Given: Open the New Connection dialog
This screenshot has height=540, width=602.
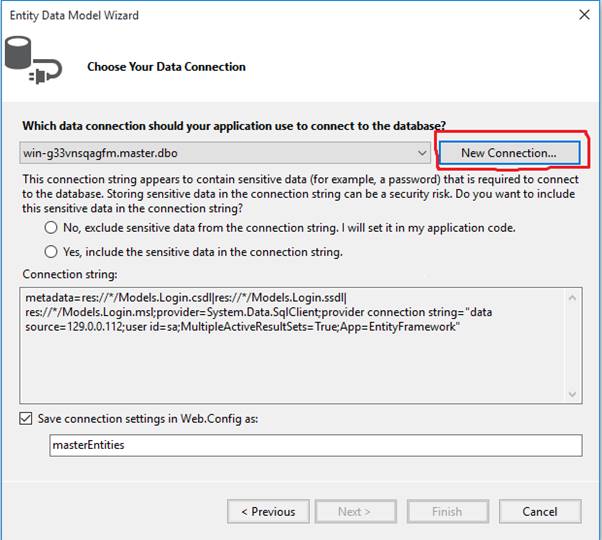Looking at the screenshot, I should pos(510,153).
